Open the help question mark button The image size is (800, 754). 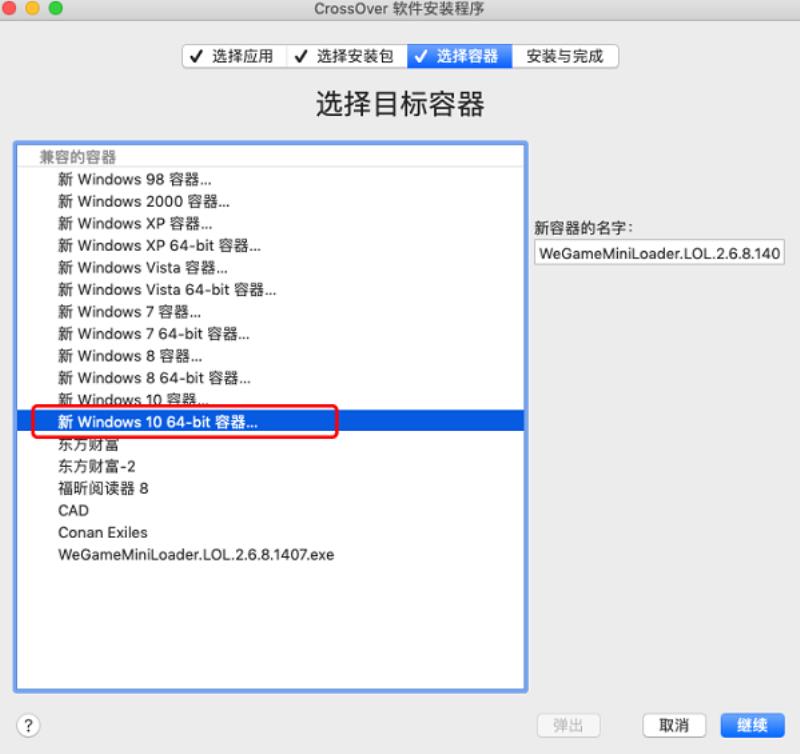point(29,725)
